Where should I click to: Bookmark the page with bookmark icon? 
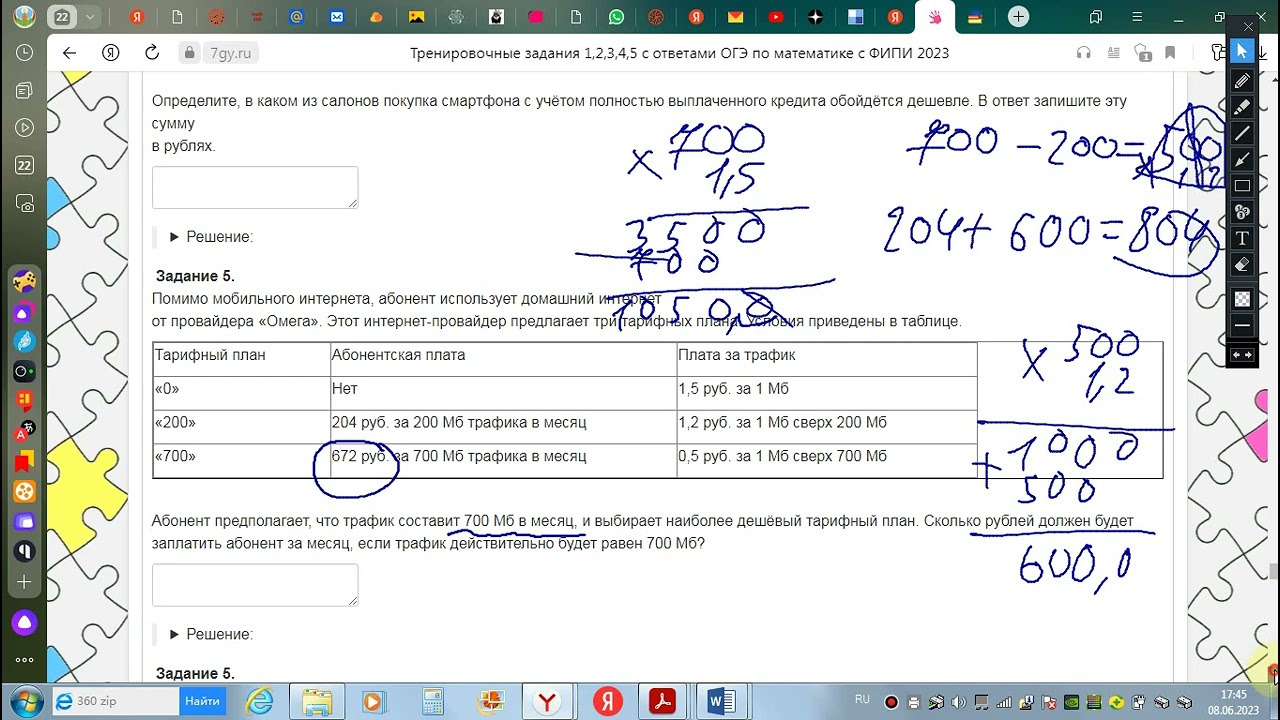1170,53
